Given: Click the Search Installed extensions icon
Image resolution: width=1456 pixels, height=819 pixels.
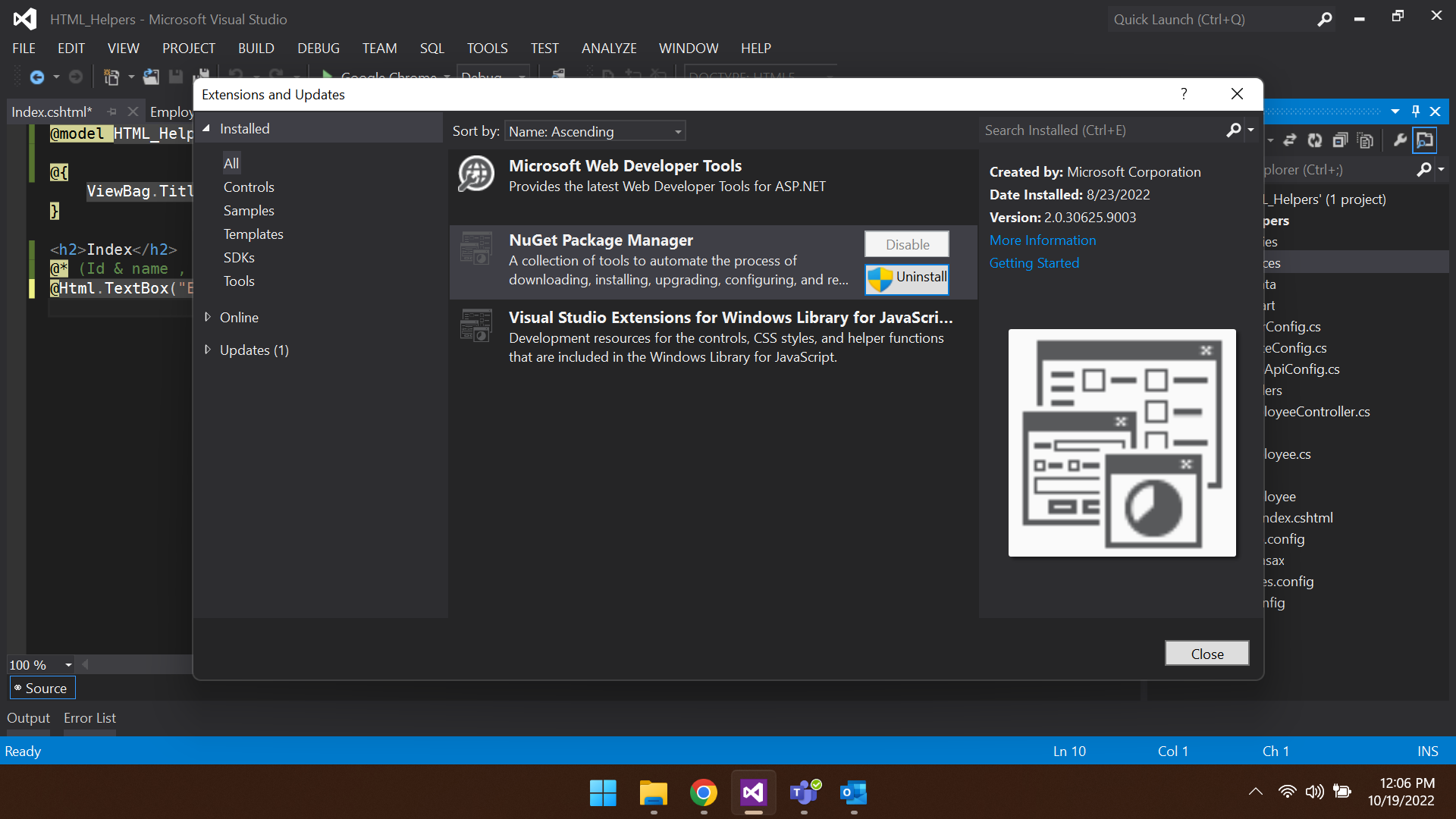Looking at the screenshot, I should tap(1234, 130).
